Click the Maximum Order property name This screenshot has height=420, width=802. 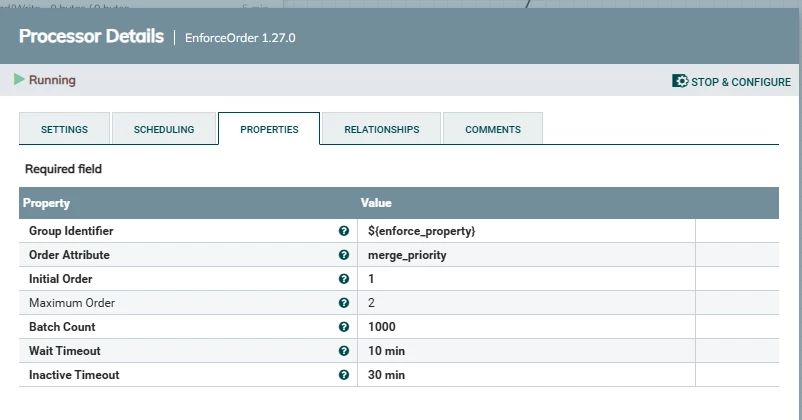(72, 303)
